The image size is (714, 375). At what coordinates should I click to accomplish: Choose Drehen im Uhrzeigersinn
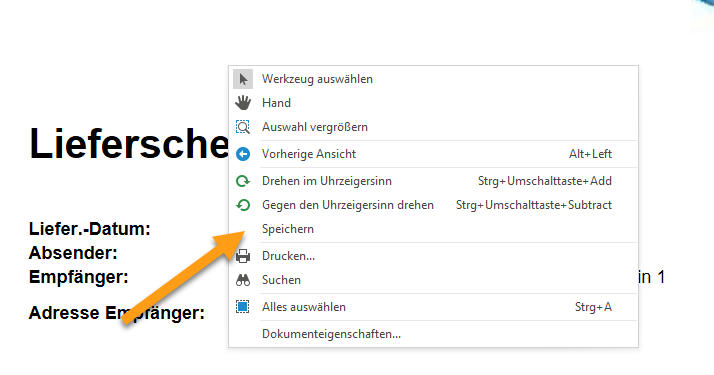pyautogui.click(x=433, y=181)
